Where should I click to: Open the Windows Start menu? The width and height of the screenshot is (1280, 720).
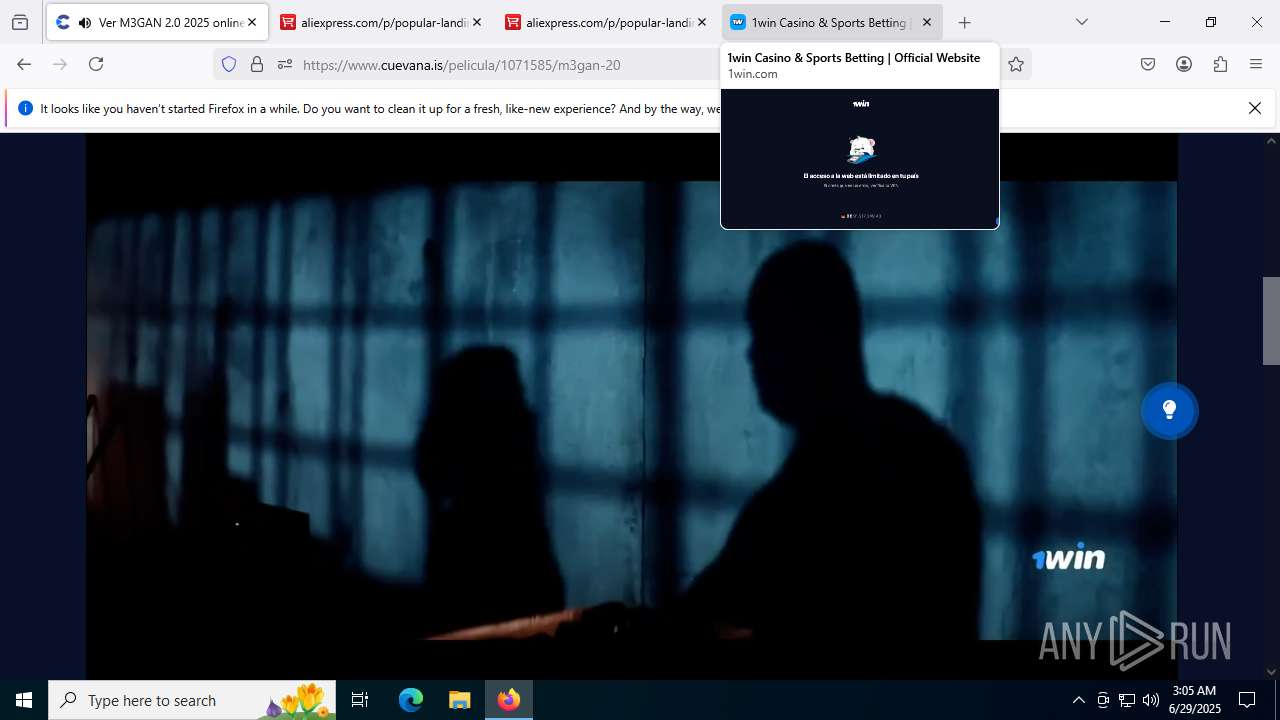point(24,700)
